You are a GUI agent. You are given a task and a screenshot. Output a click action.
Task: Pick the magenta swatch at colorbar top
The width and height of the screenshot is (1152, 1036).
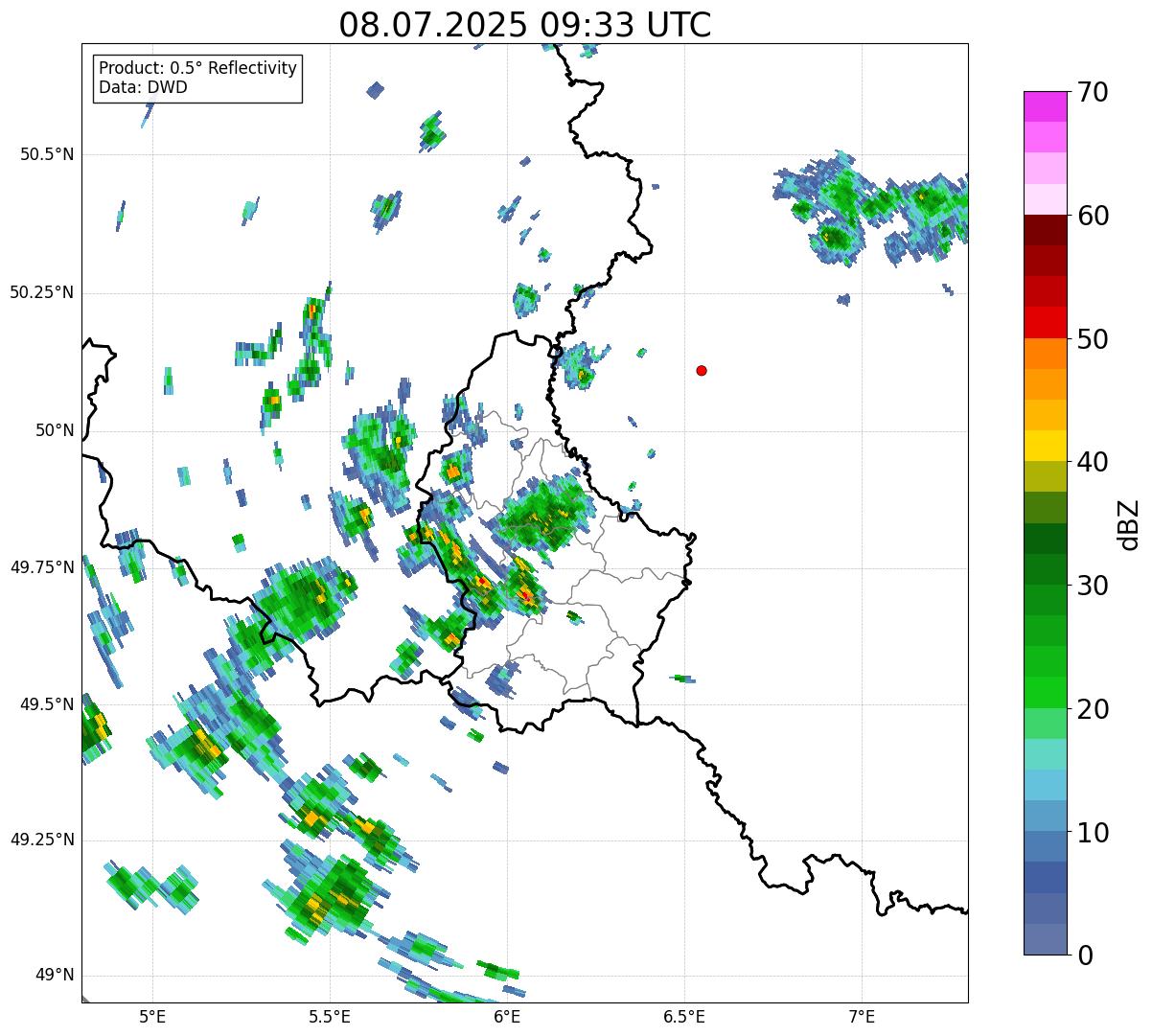(1045, 106)
